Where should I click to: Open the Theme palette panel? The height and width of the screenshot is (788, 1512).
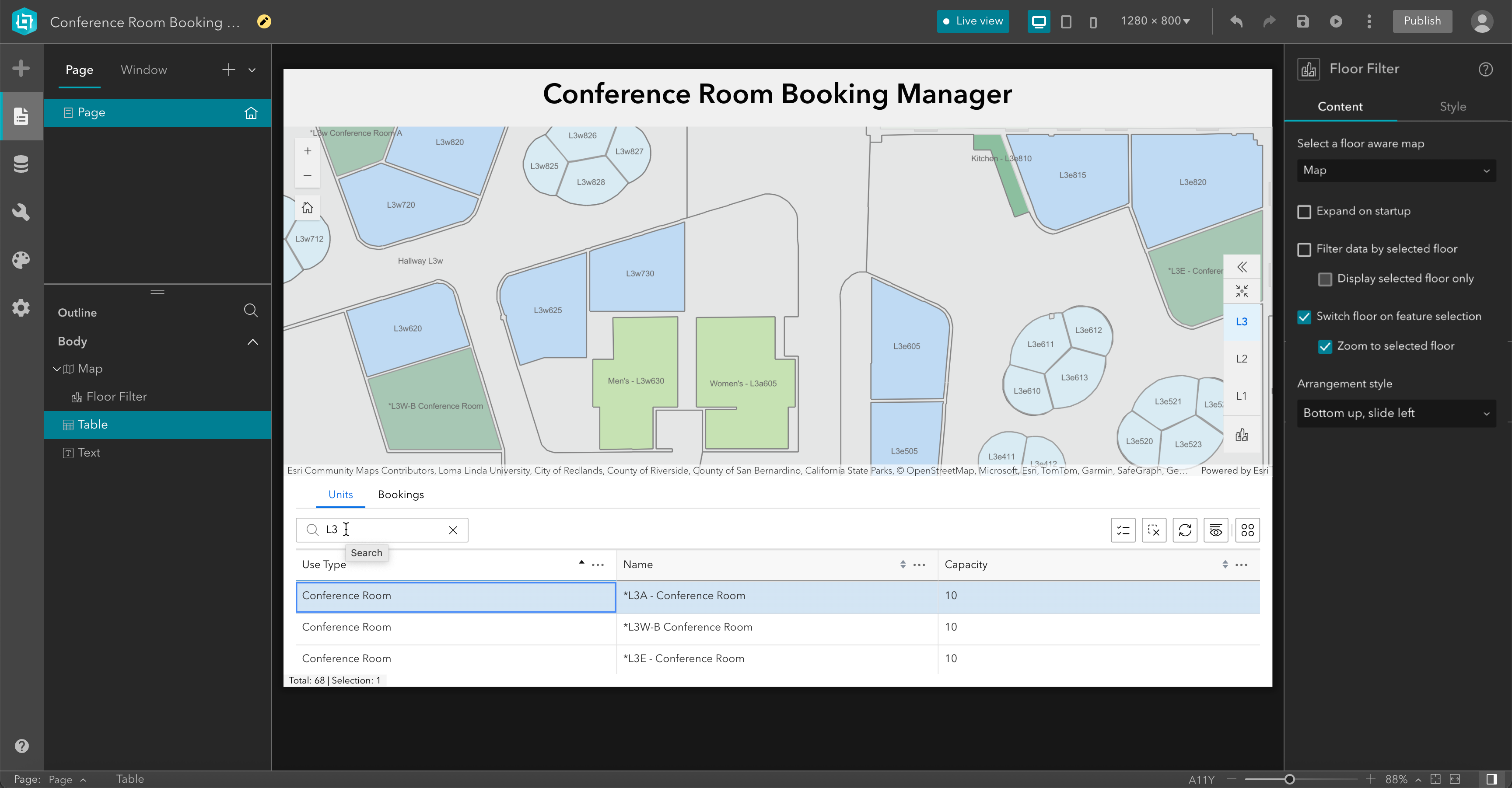click(x=21, y=260)
